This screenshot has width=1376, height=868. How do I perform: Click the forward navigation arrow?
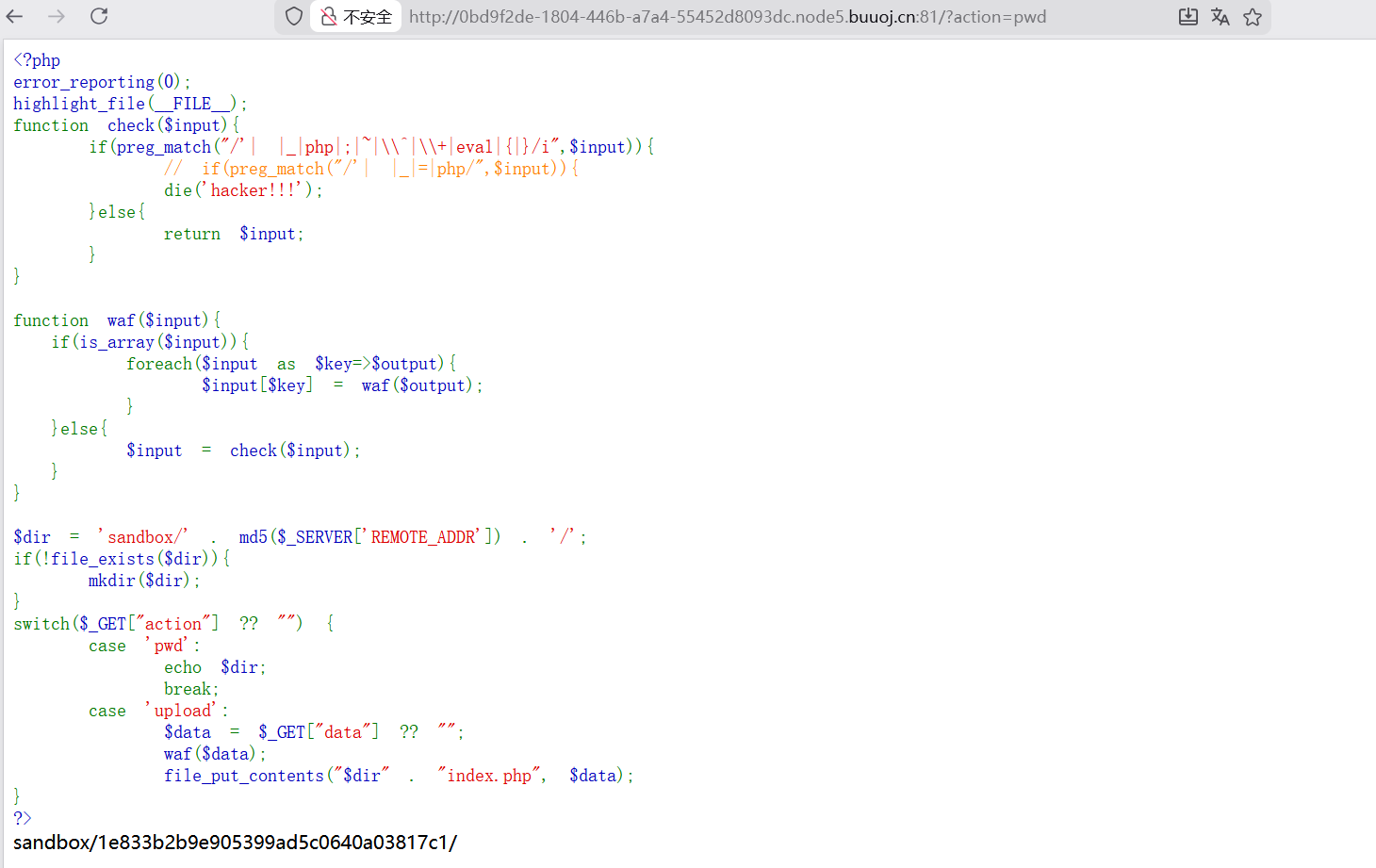point(57,16)
